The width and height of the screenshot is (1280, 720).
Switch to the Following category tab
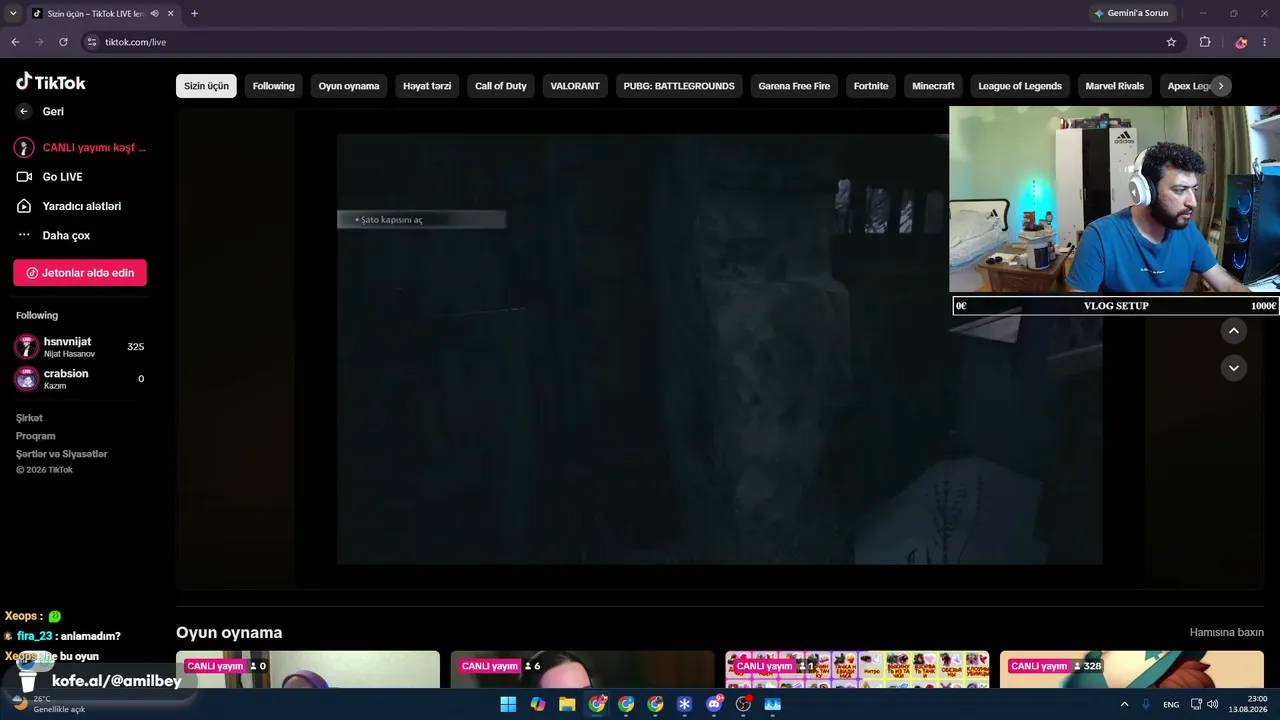(274, 86)
